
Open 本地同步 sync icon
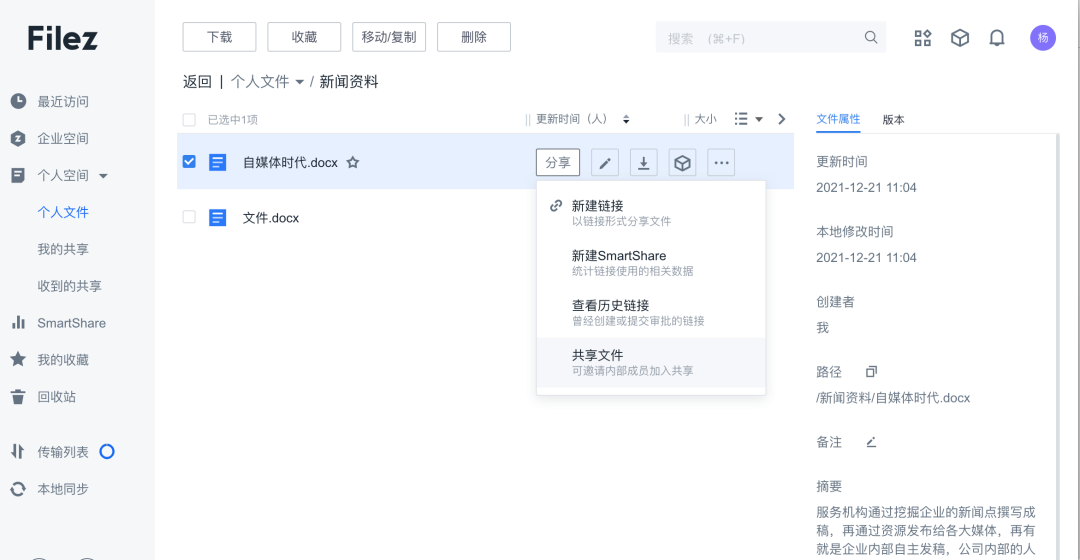tap(19, 488)
